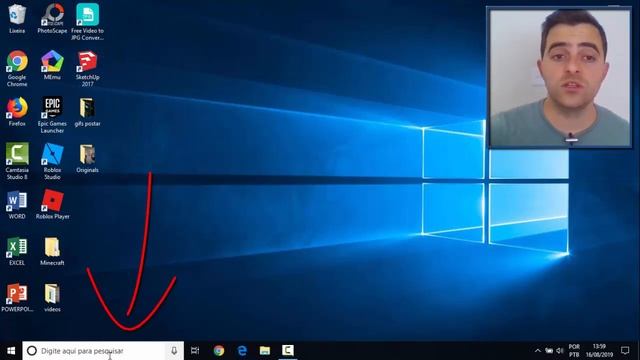Select Free Video to JPG Converter shortcut

[87, 22]
